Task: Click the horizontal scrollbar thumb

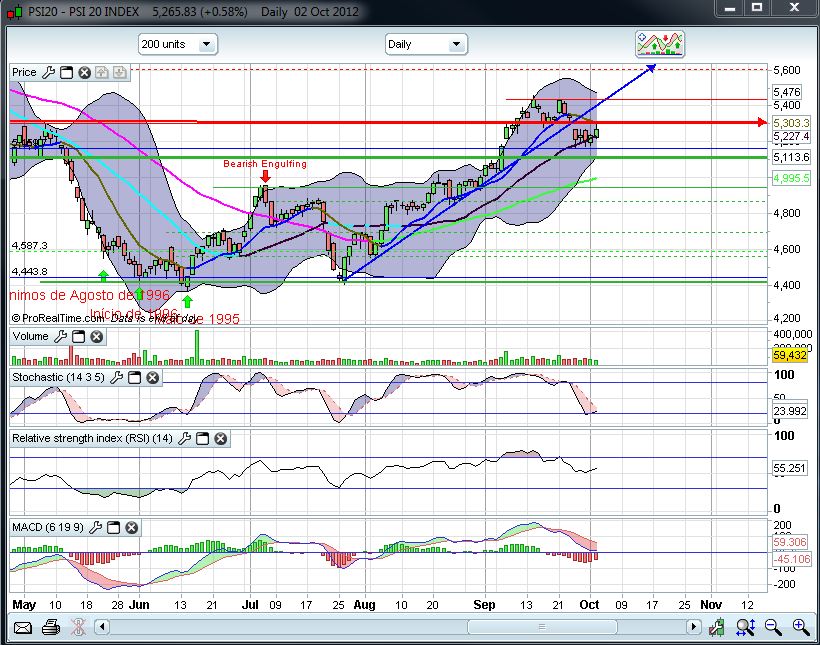Action: 540,627
